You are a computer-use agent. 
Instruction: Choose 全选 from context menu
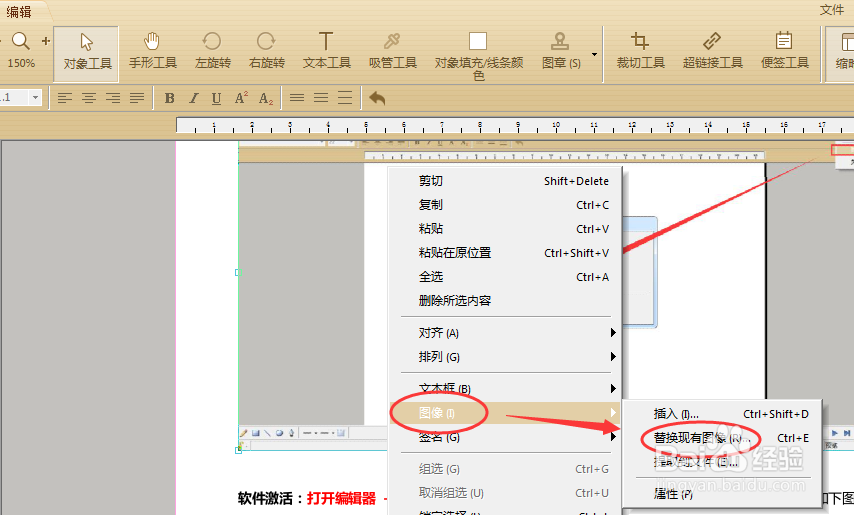coord(505,277)
